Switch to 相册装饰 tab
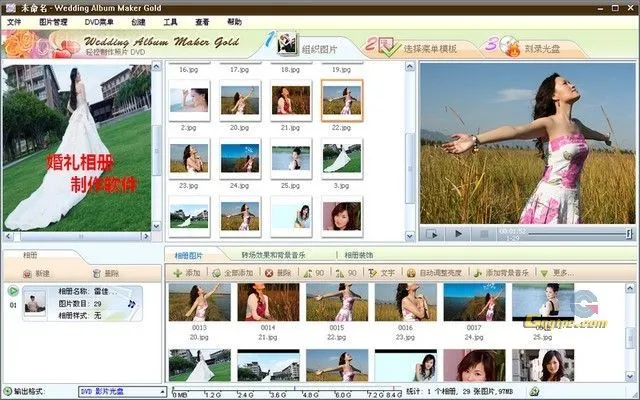This screenshot has width=640, height=400. click(x=358, y=256)
